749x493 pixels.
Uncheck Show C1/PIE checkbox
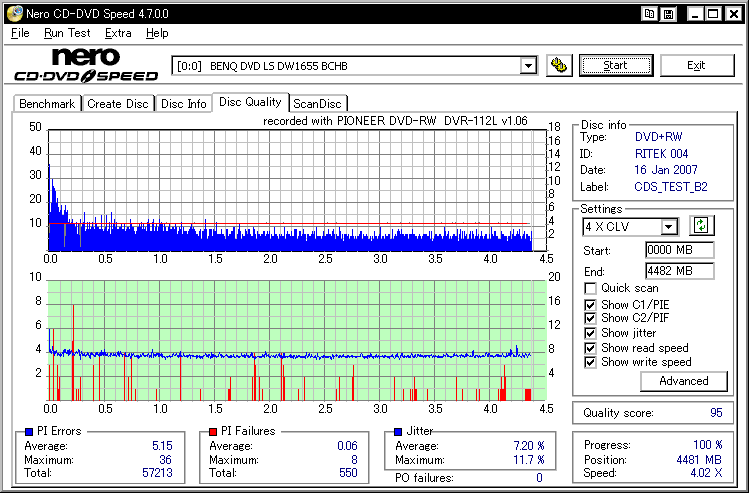click(590, 305)
